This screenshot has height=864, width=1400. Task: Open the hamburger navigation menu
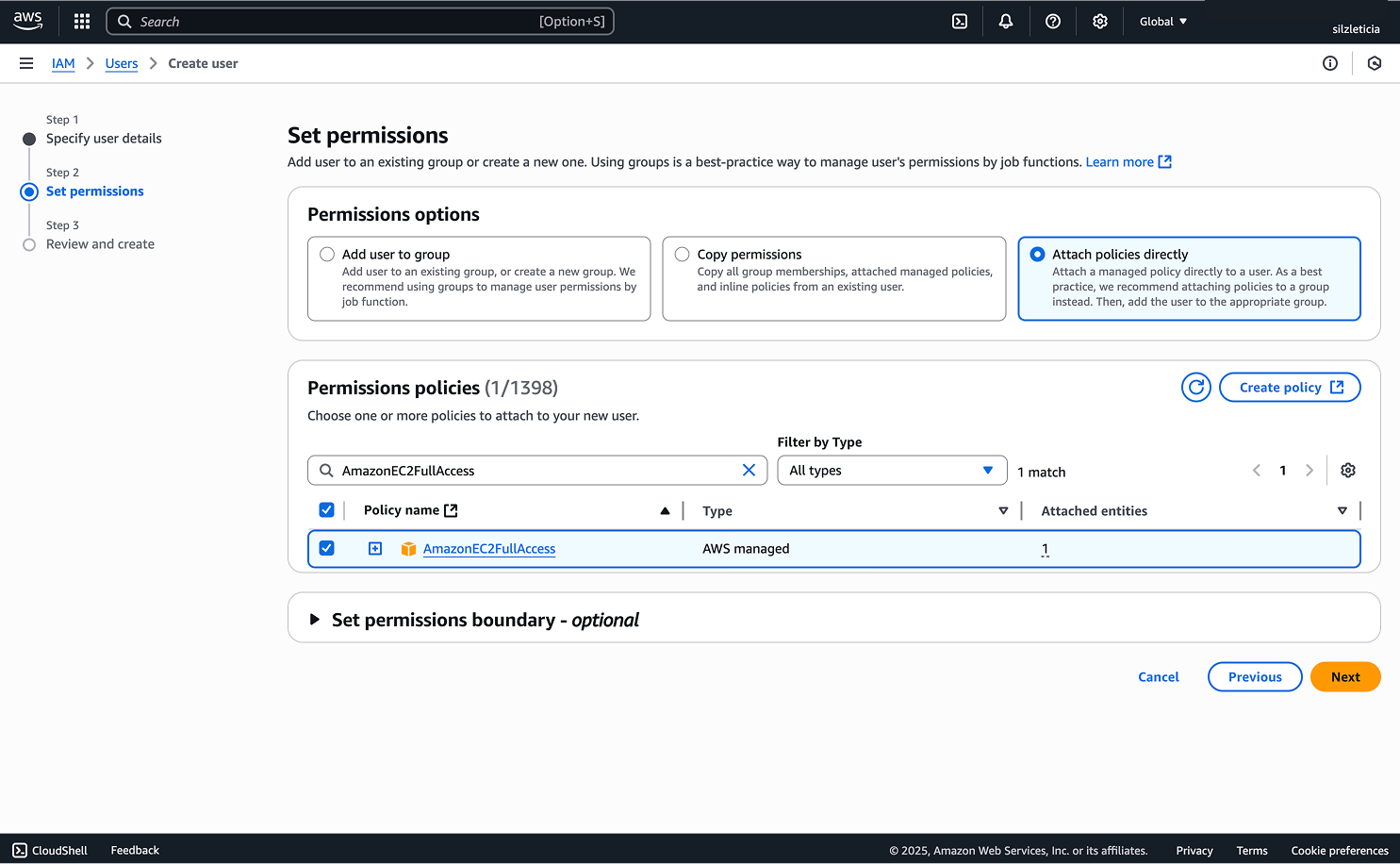(26, 63)
